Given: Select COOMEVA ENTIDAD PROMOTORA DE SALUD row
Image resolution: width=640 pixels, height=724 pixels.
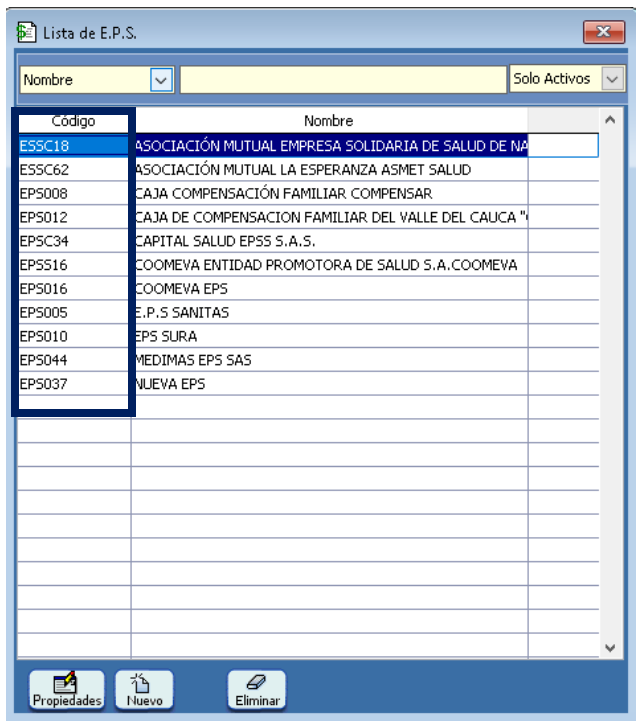Looking at the screenshot, I should (x=330, y=265).
